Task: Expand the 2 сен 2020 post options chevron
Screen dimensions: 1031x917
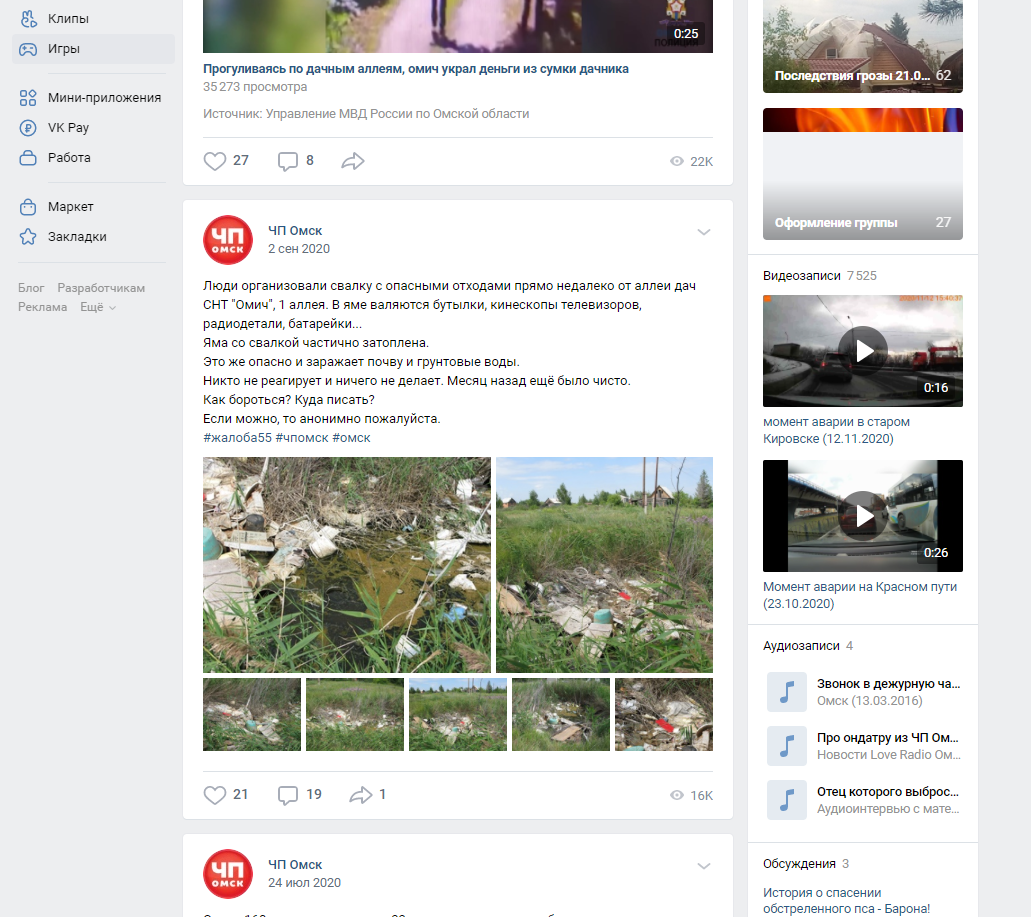Action: pyautogui.click(x=703, y=232)
